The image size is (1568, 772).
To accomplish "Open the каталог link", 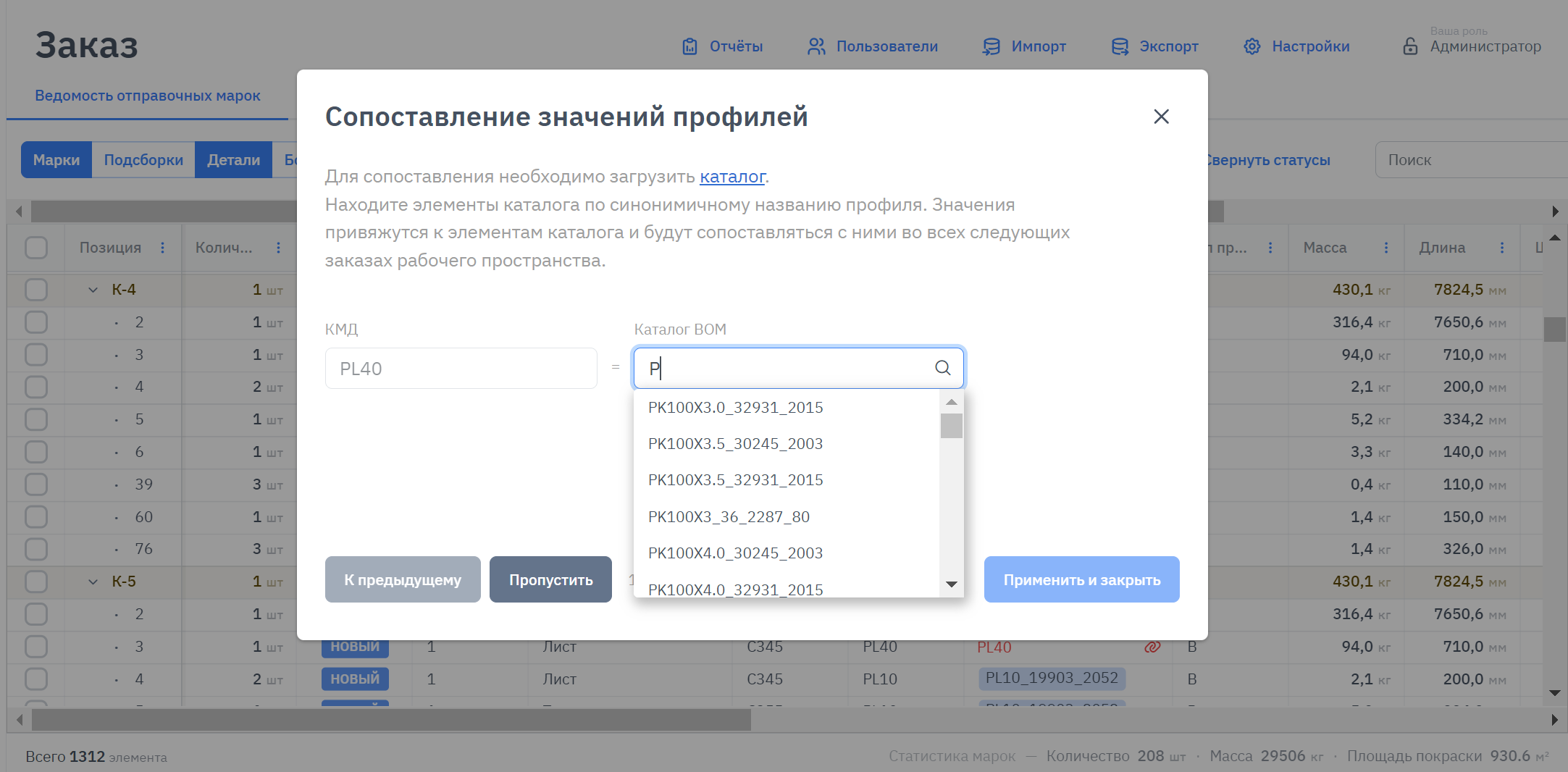I will (732, 177).
